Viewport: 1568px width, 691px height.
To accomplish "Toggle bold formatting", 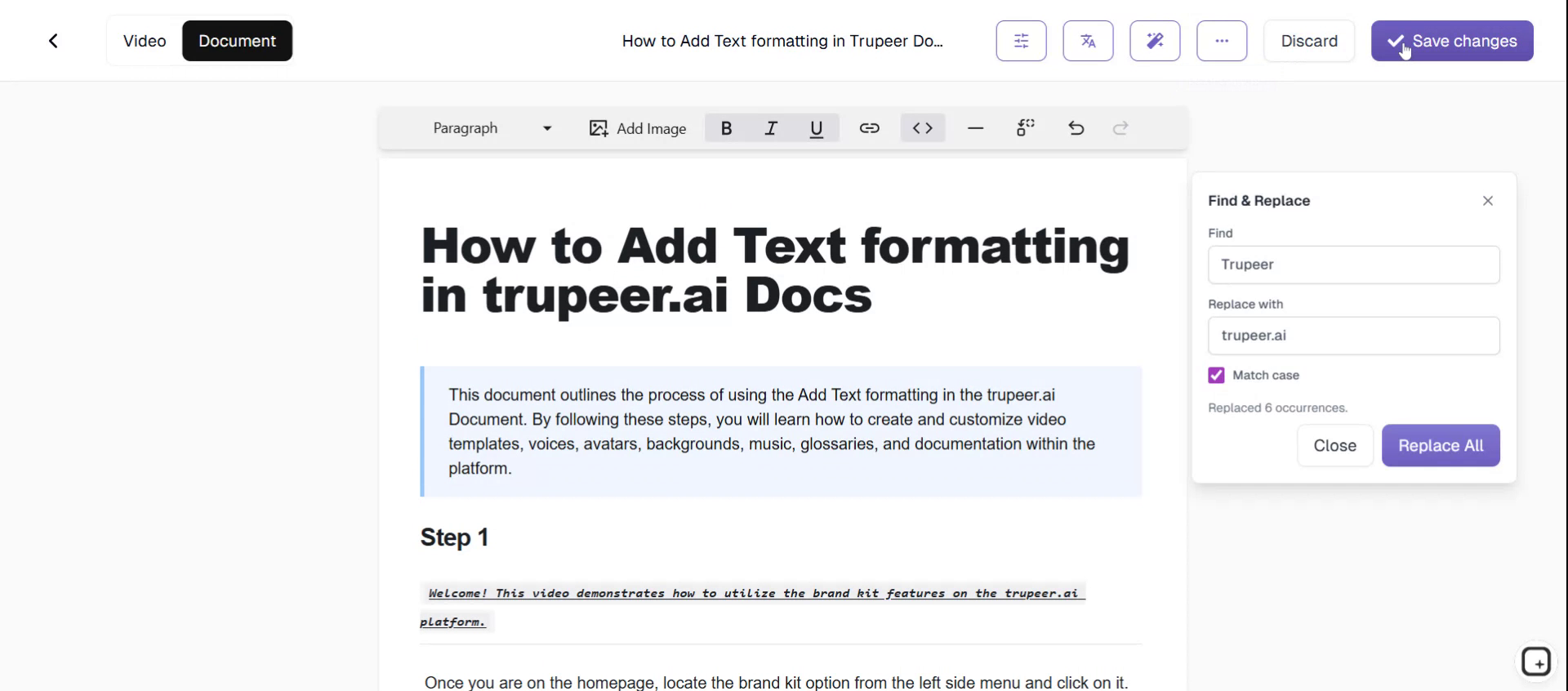I will 726,128.
